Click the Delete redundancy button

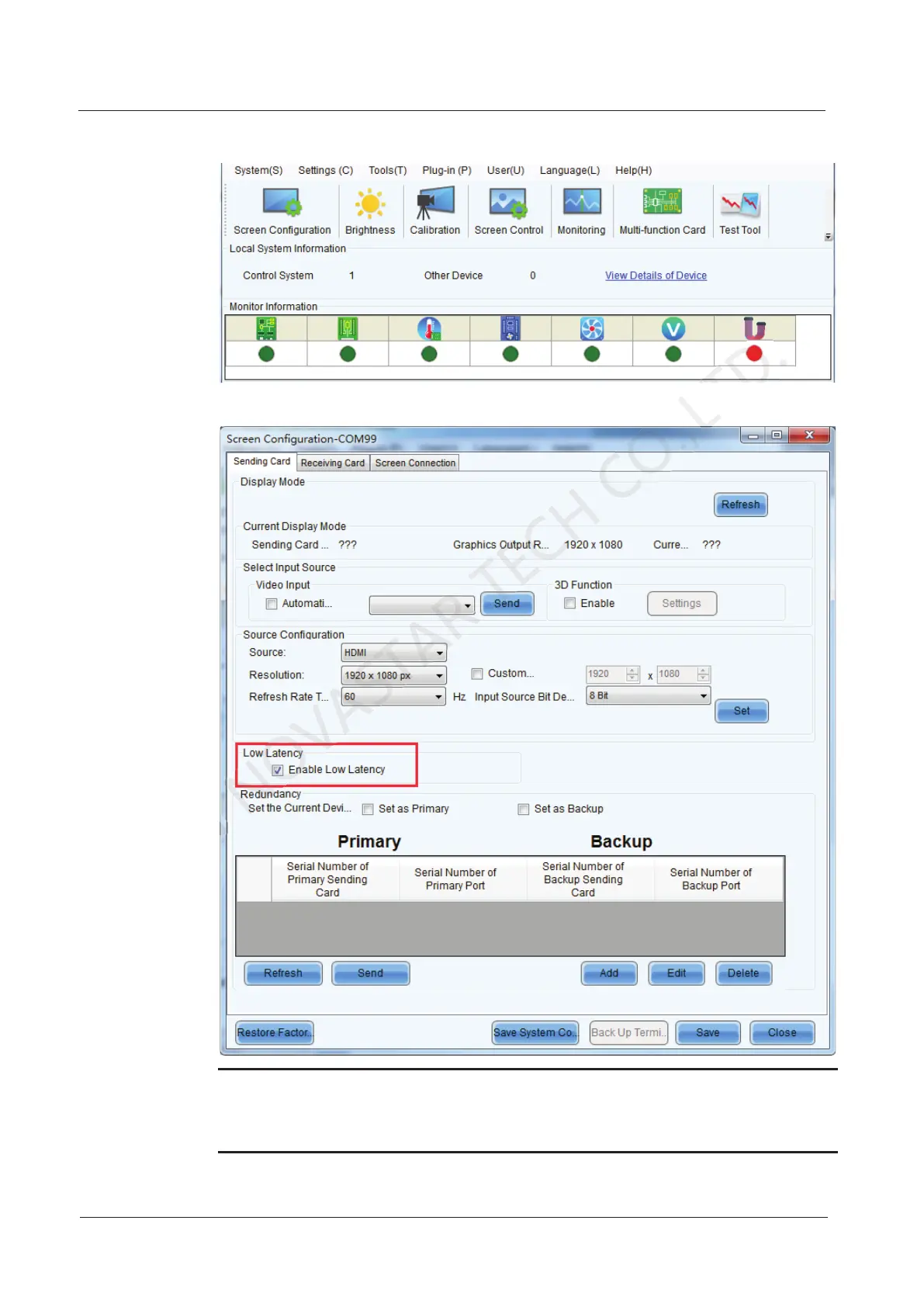coord(743,973)
